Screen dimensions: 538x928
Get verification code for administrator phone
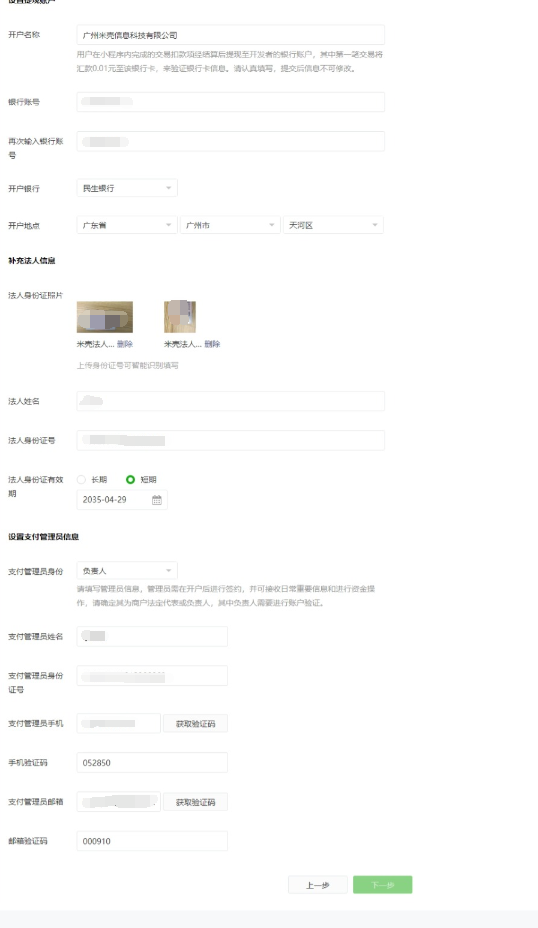195,723
